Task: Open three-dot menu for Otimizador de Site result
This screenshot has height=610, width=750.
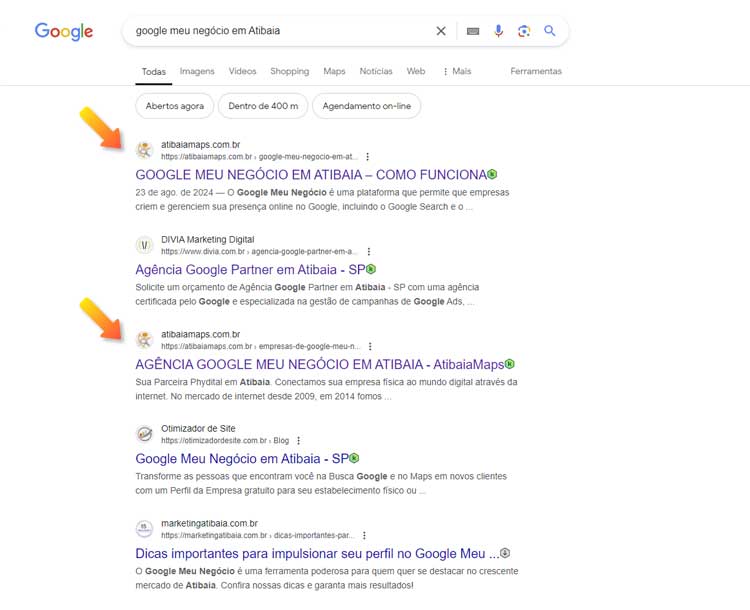Action: [x=298, y=440]
